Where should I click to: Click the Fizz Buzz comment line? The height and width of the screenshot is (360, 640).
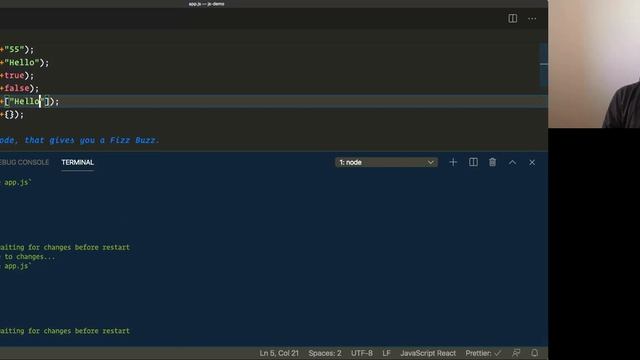[x=80, y=140]
